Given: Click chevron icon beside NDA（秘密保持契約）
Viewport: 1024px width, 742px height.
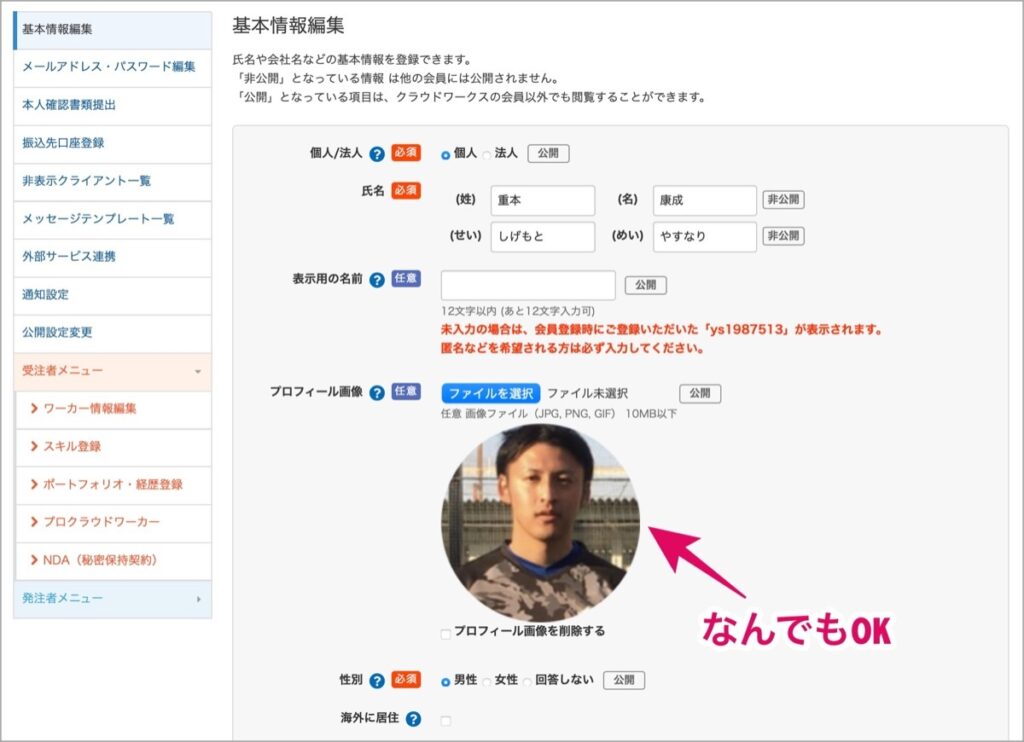Looking at the screenshot, I should coord(34,560).
